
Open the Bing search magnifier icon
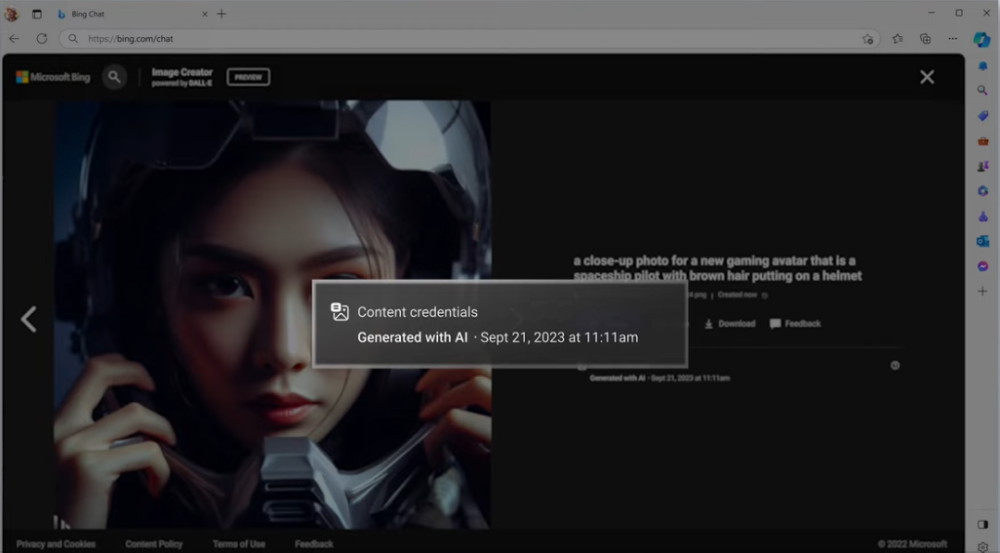114,77
